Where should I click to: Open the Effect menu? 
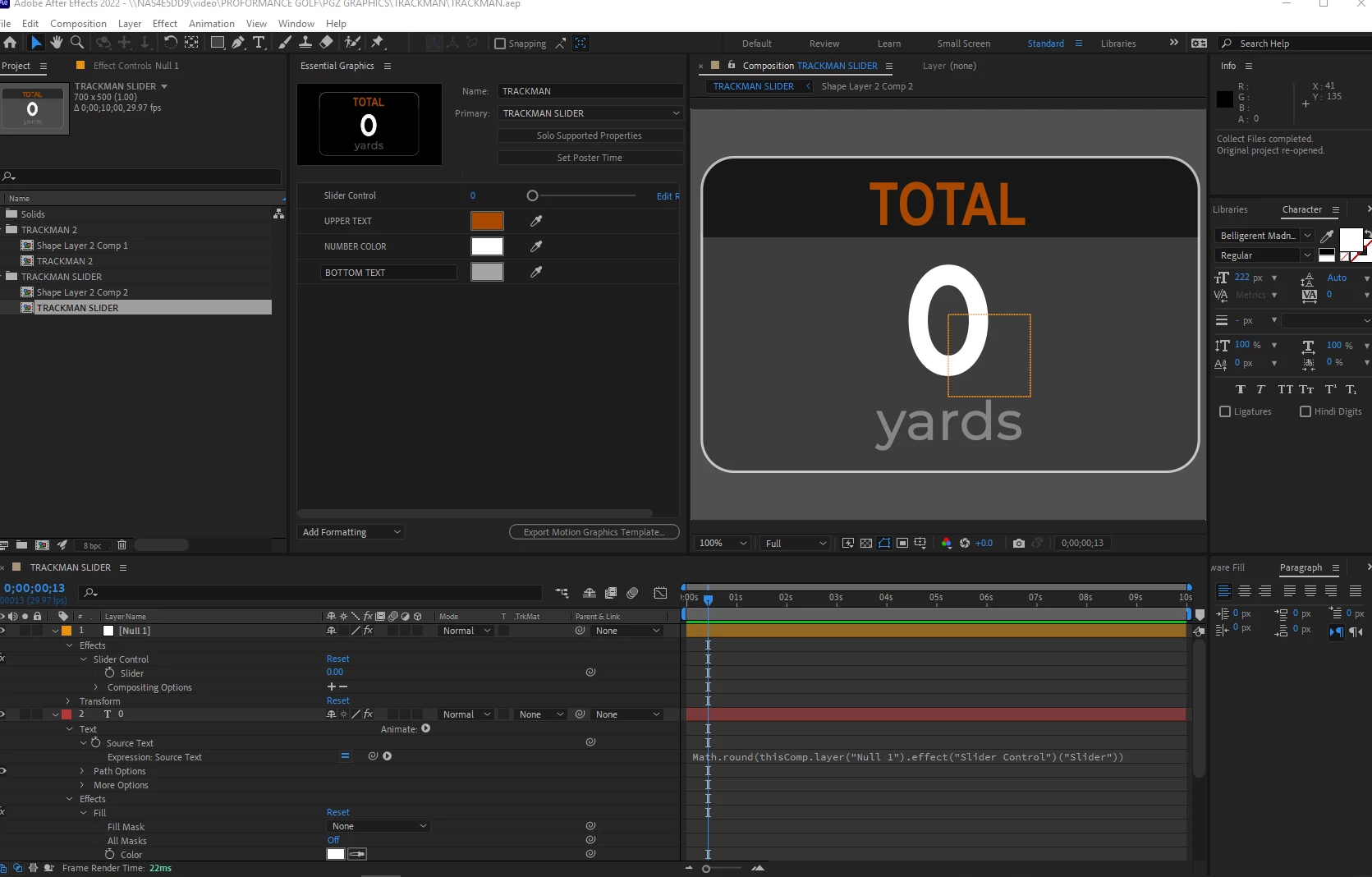point(165,24)
